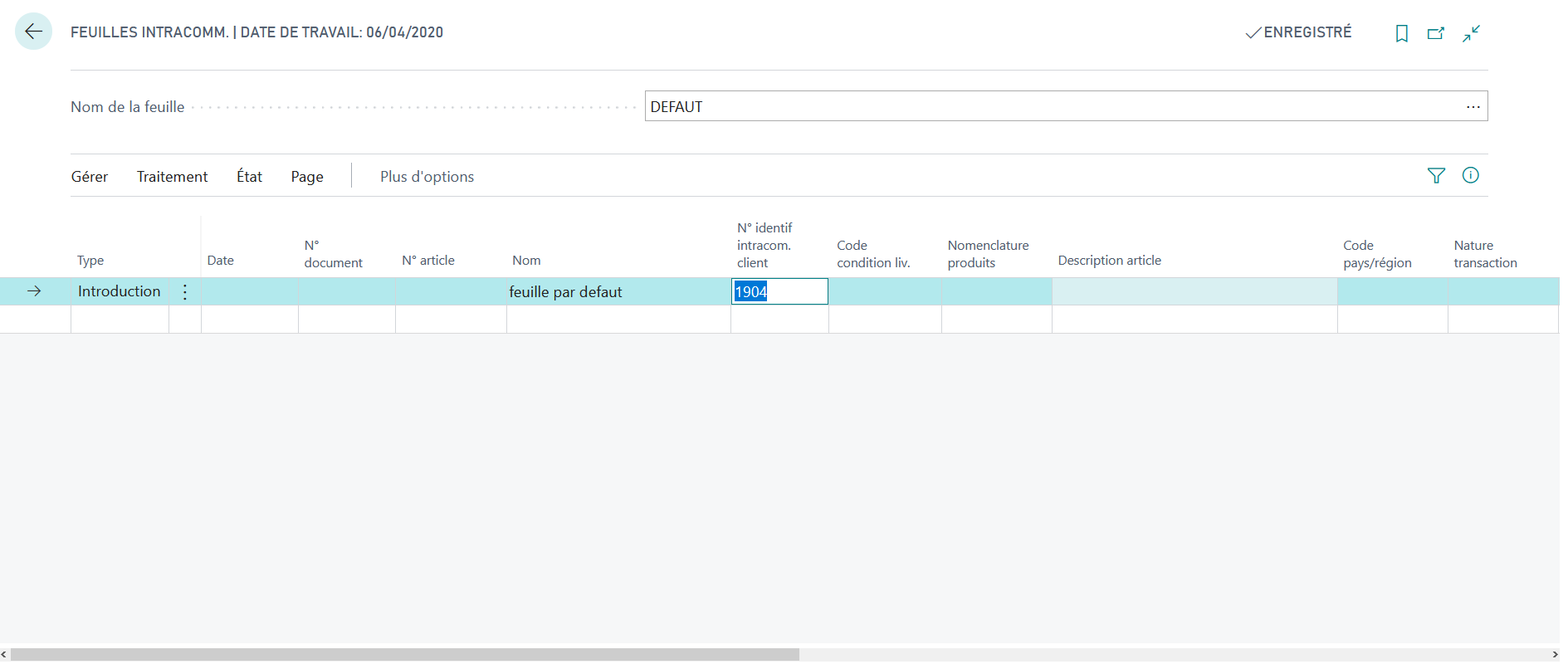The width and height of the screenshot is (1568, 664).
Task: Click the ENREGISTRÉ saved status indicator
Action: pyautogui.click(x=1298, y=32)
